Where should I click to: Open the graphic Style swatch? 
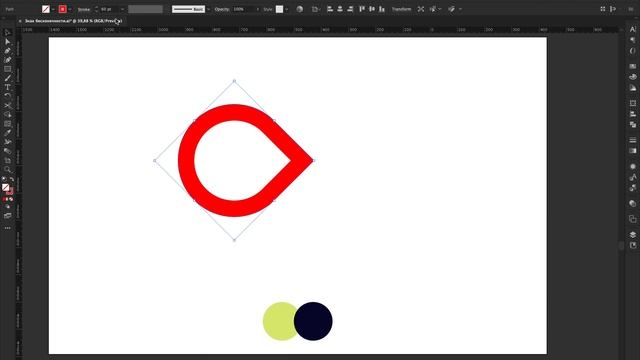[x=280, y=9]
